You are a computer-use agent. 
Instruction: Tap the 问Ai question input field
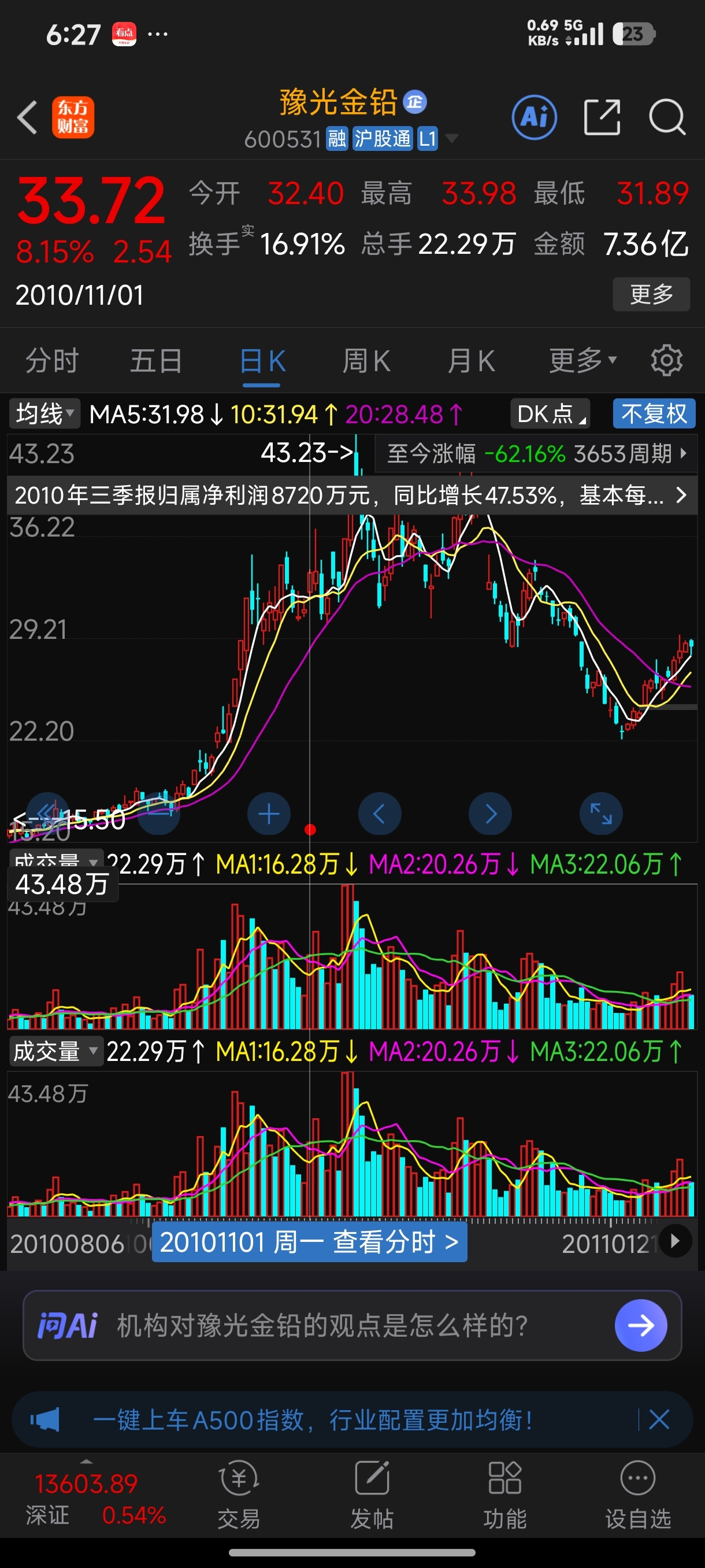(x=351, y=1325)
